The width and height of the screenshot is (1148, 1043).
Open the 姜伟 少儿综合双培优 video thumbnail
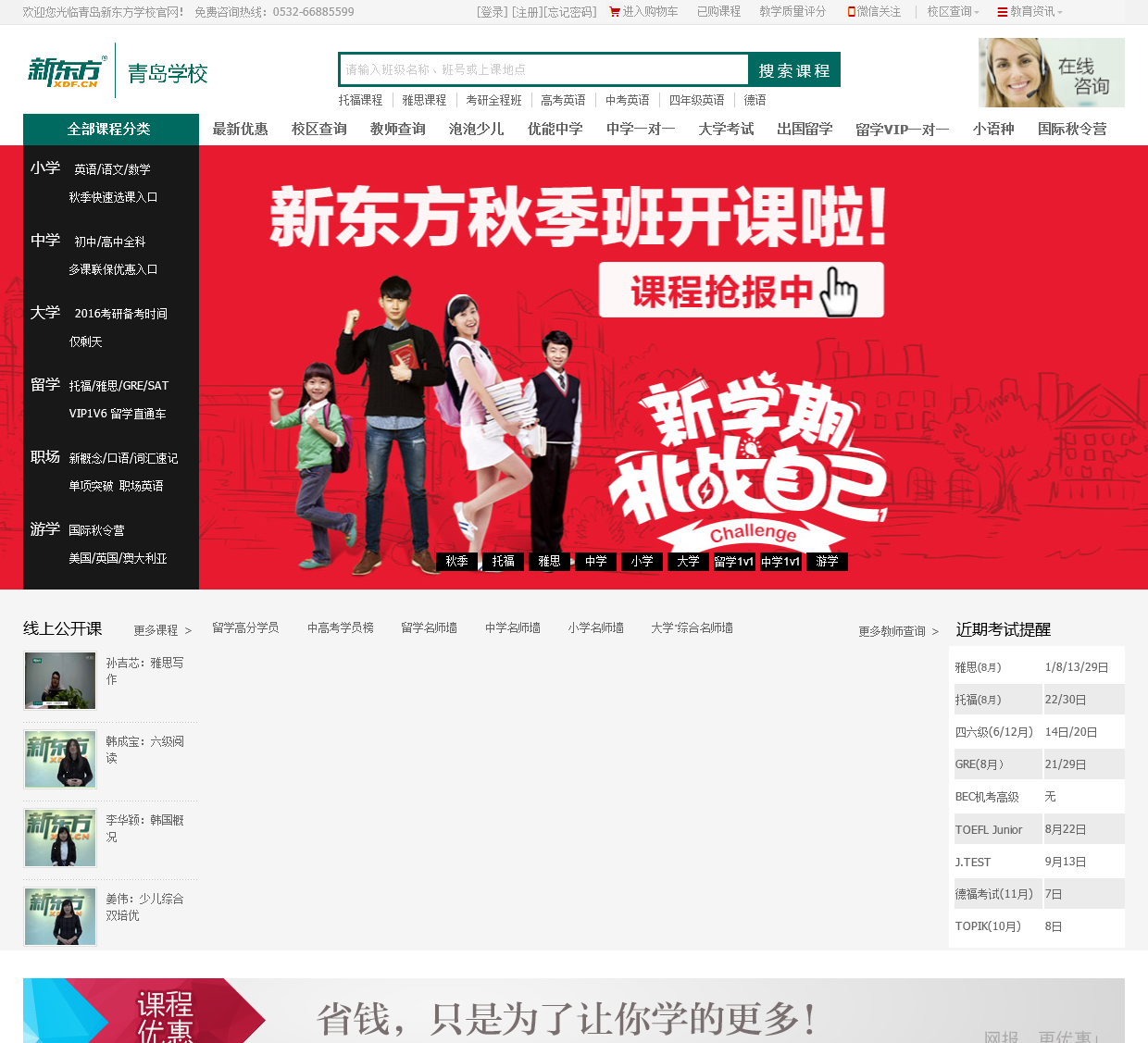pyautogui.click(x=60, y=916)
